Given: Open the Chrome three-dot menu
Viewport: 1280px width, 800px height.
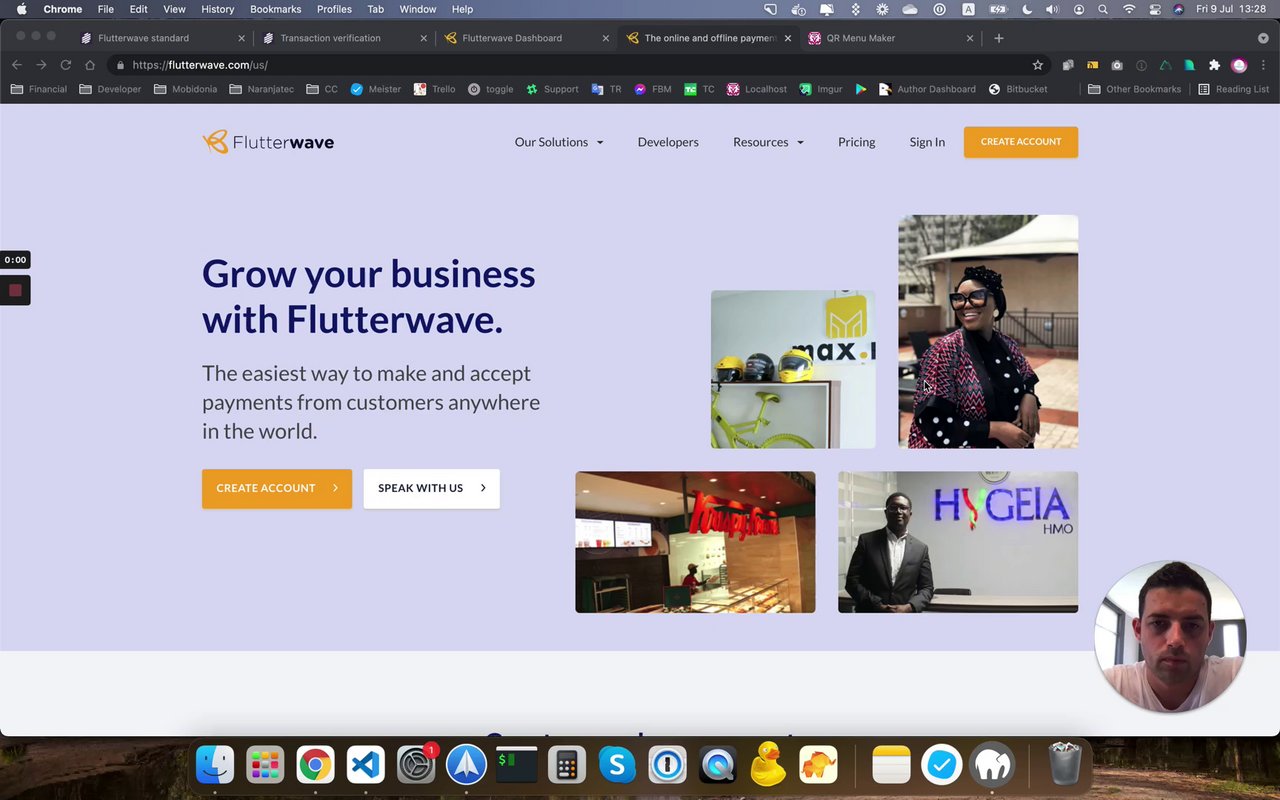Looking at the screenshot, I should pyautogui.click(x=1263, y=65).
